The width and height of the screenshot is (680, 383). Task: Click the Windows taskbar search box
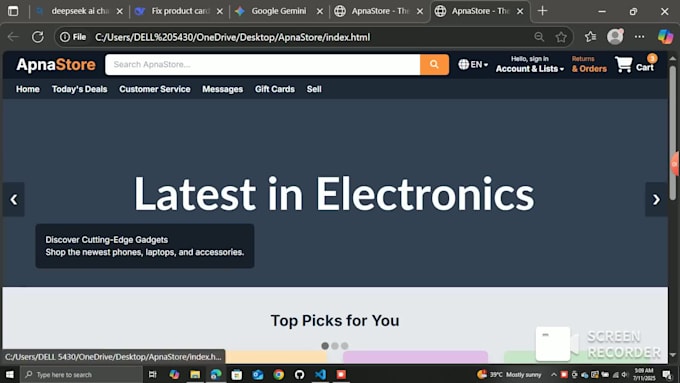(82, 374)
